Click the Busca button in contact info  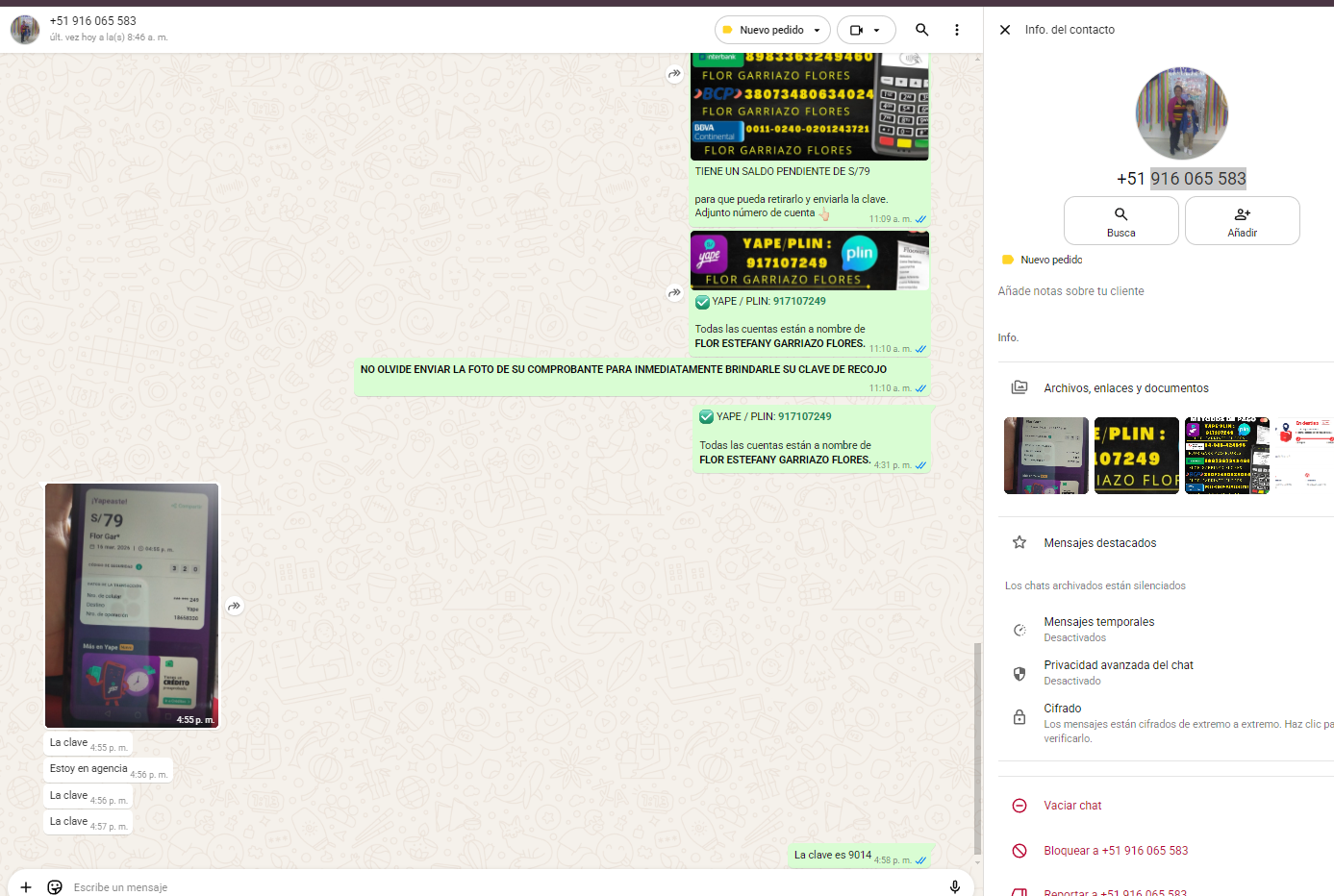click(1120, 221)
